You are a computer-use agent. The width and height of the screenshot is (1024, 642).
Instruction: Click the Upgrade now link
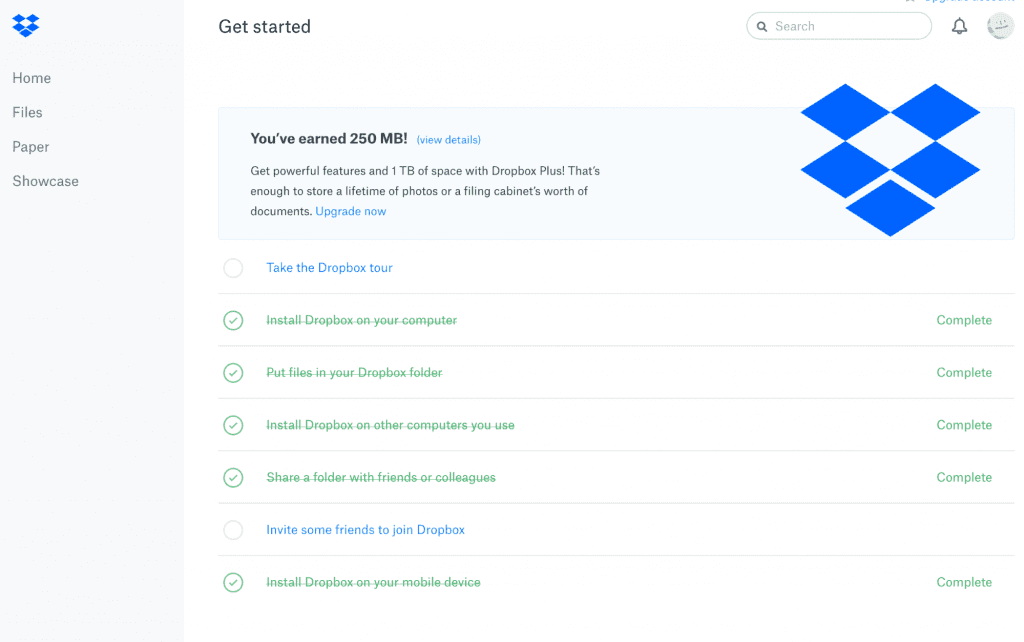coord(351,211)
